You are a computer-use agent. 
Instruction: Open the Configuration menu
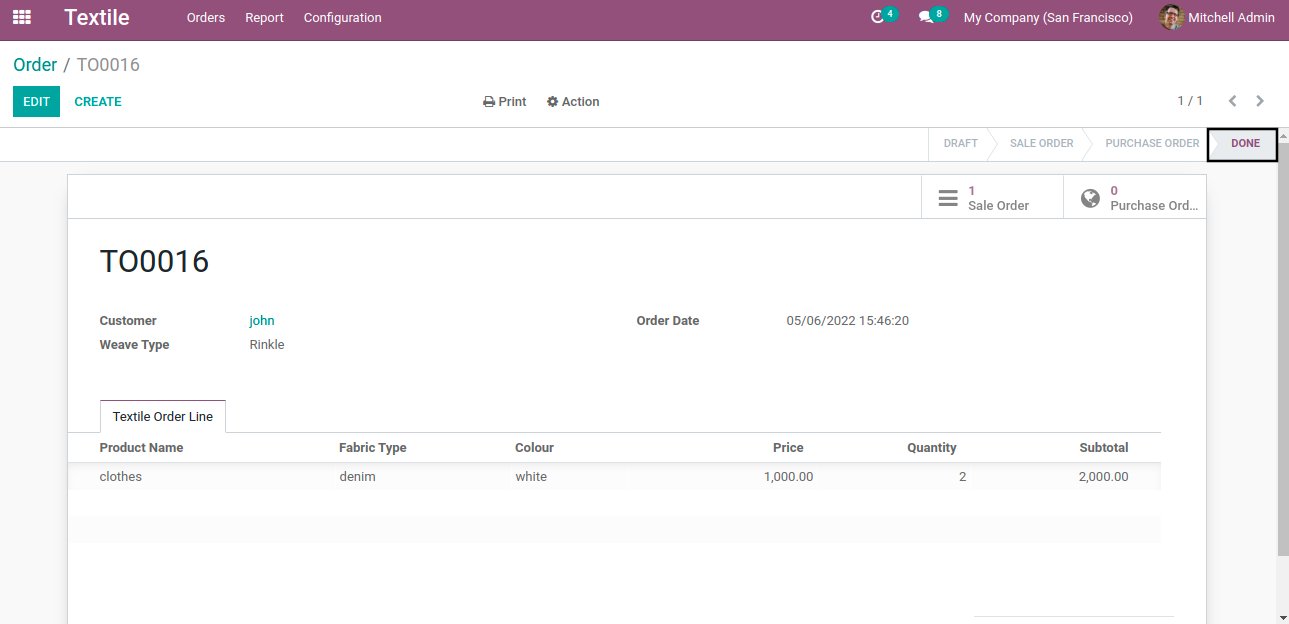(x=343, y=17)
